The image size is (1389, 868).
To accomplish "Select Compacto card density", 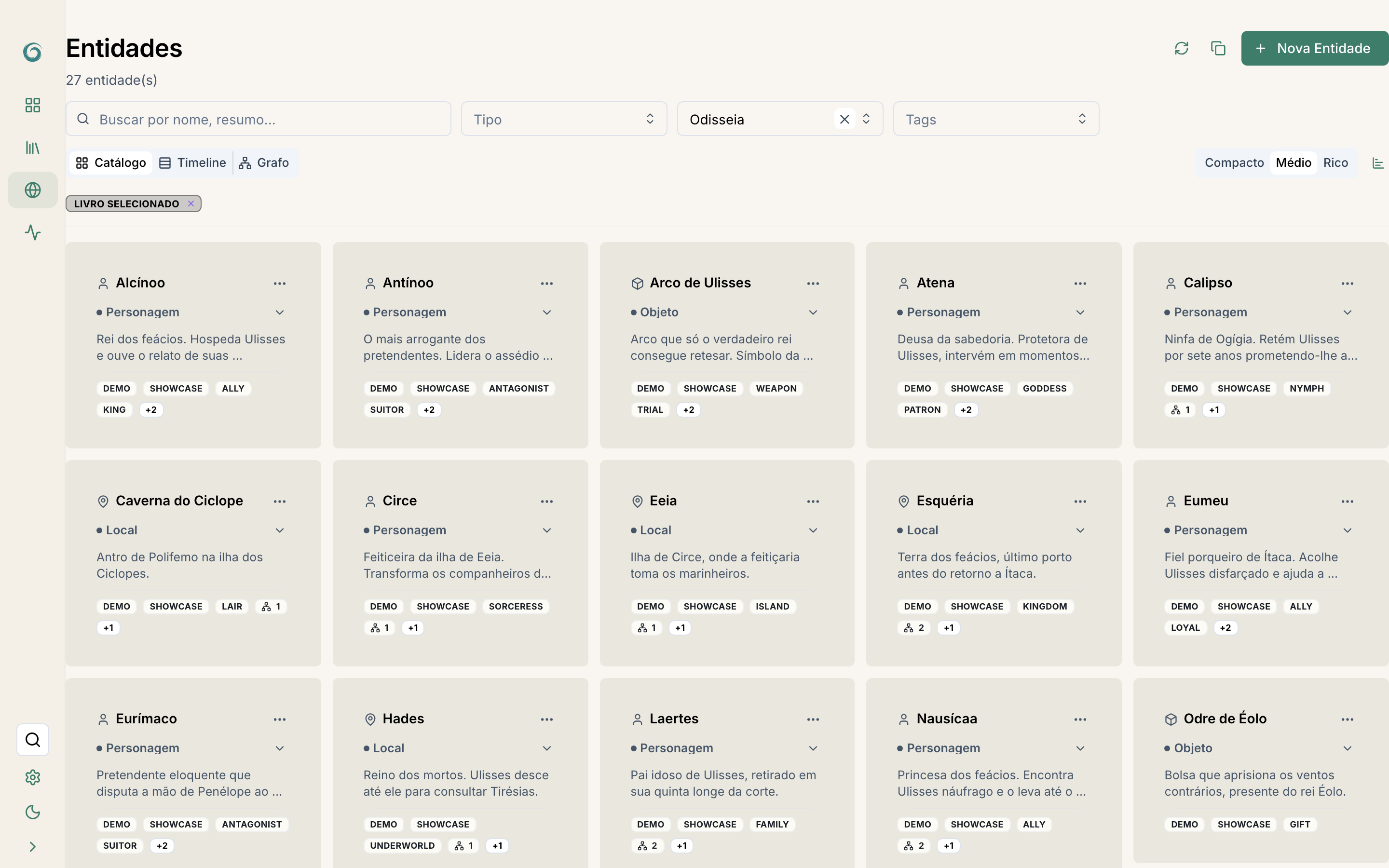I will pos(1234,163).
